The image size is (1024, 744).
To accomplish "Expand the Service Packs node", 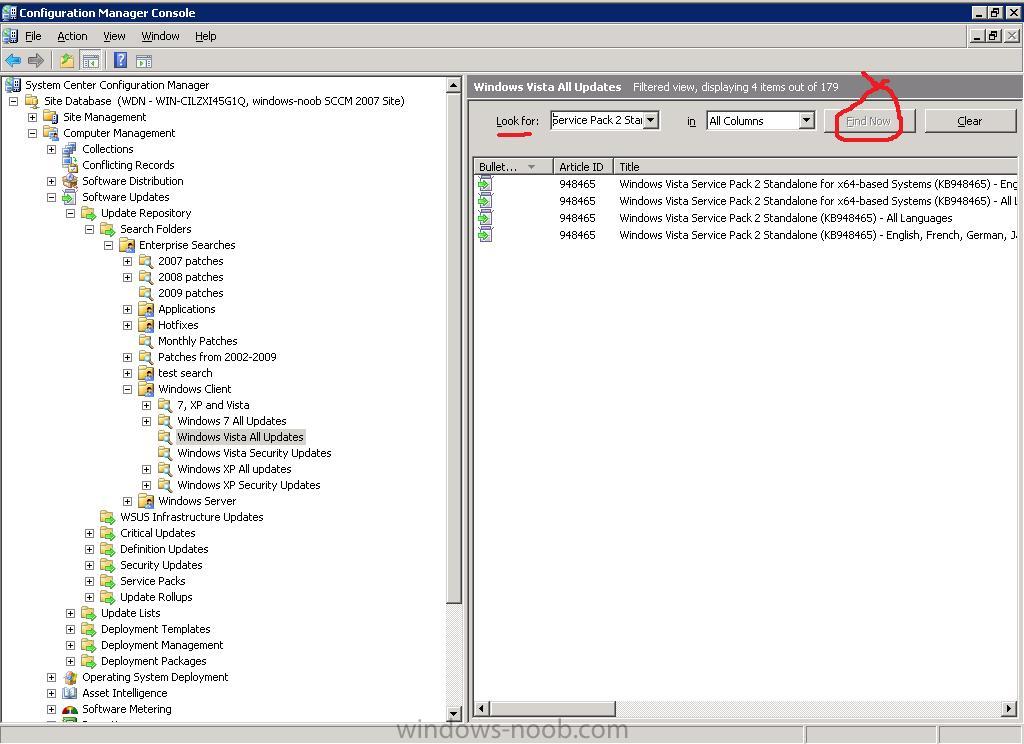I will click(x=89, y=581).
